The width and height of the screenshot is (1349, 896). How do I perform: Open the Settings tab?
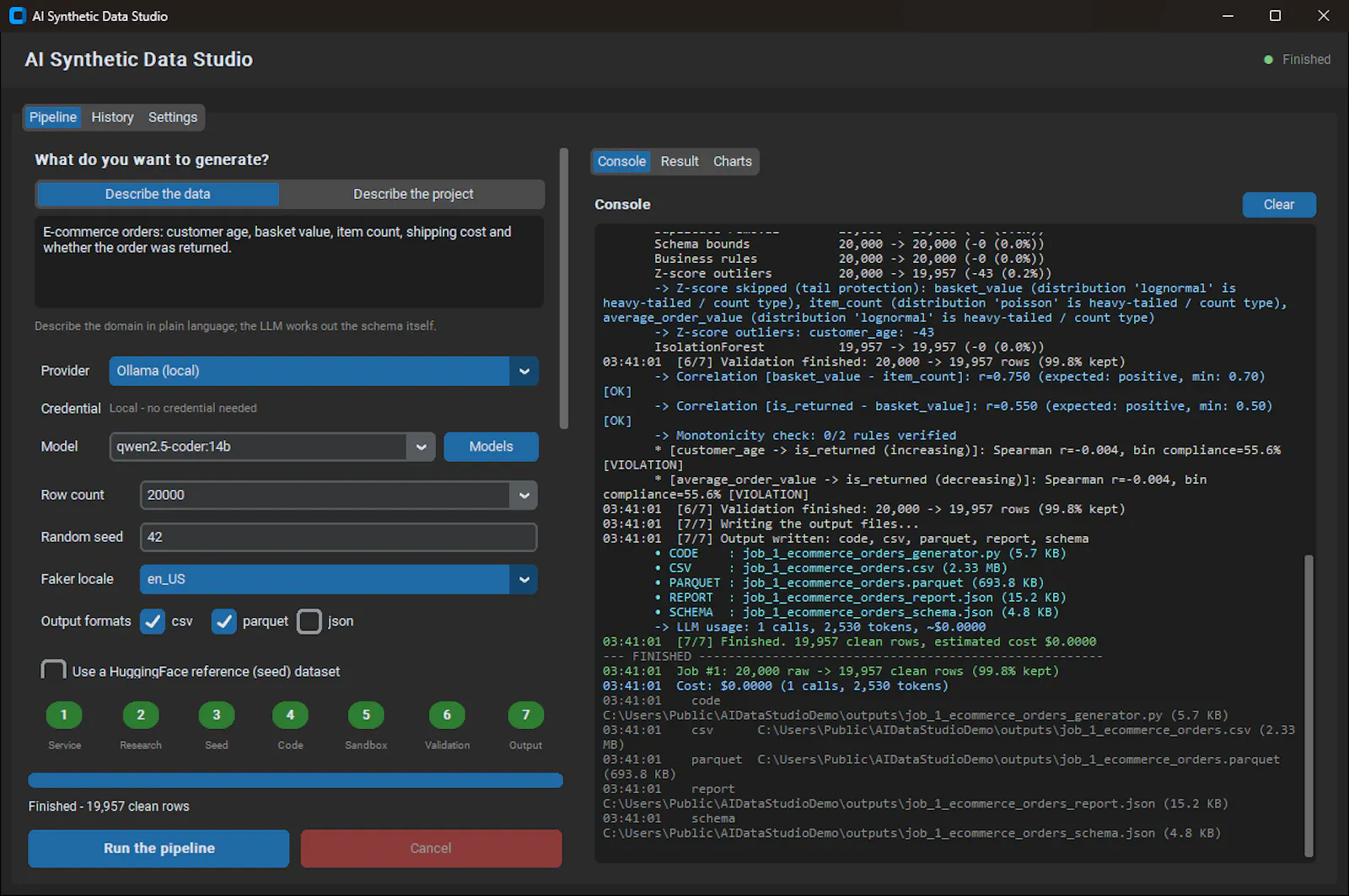173,117
